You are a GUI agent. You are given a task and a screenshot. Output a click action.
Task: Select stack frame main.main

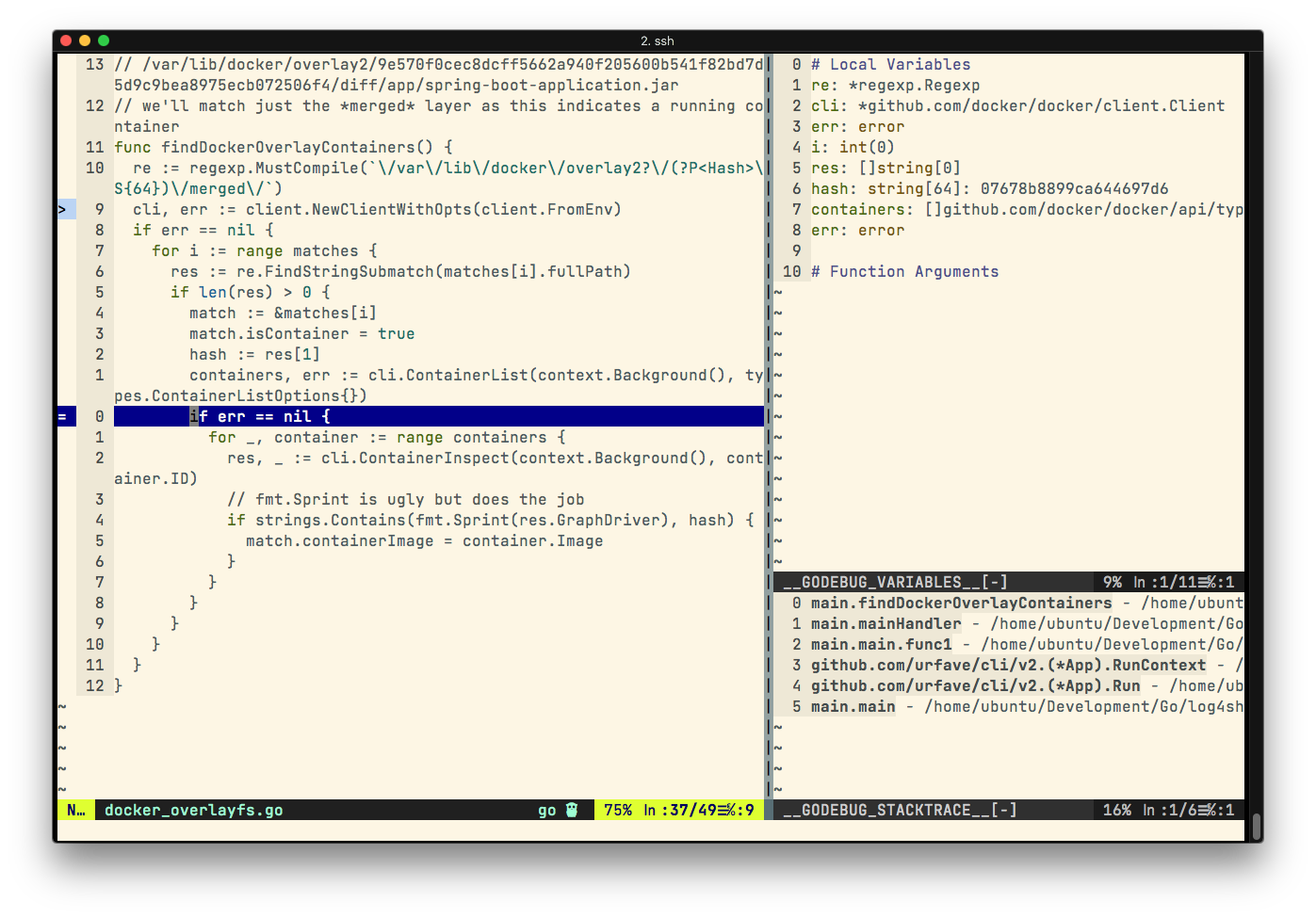(853, 706)
